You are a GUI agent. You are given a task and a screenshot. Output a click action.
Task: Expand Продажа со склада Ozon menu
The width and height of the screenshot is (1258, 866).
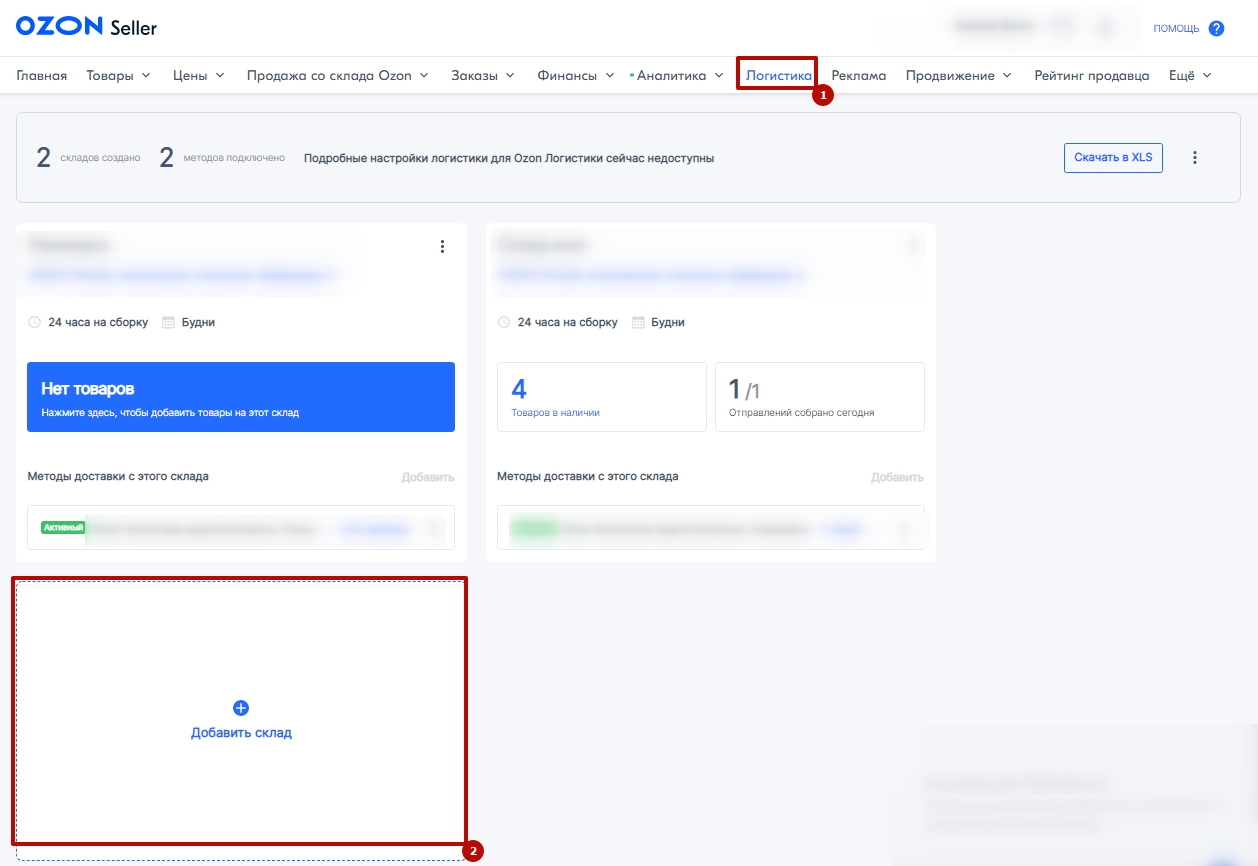pyautogui.click(x=338, y=75)
